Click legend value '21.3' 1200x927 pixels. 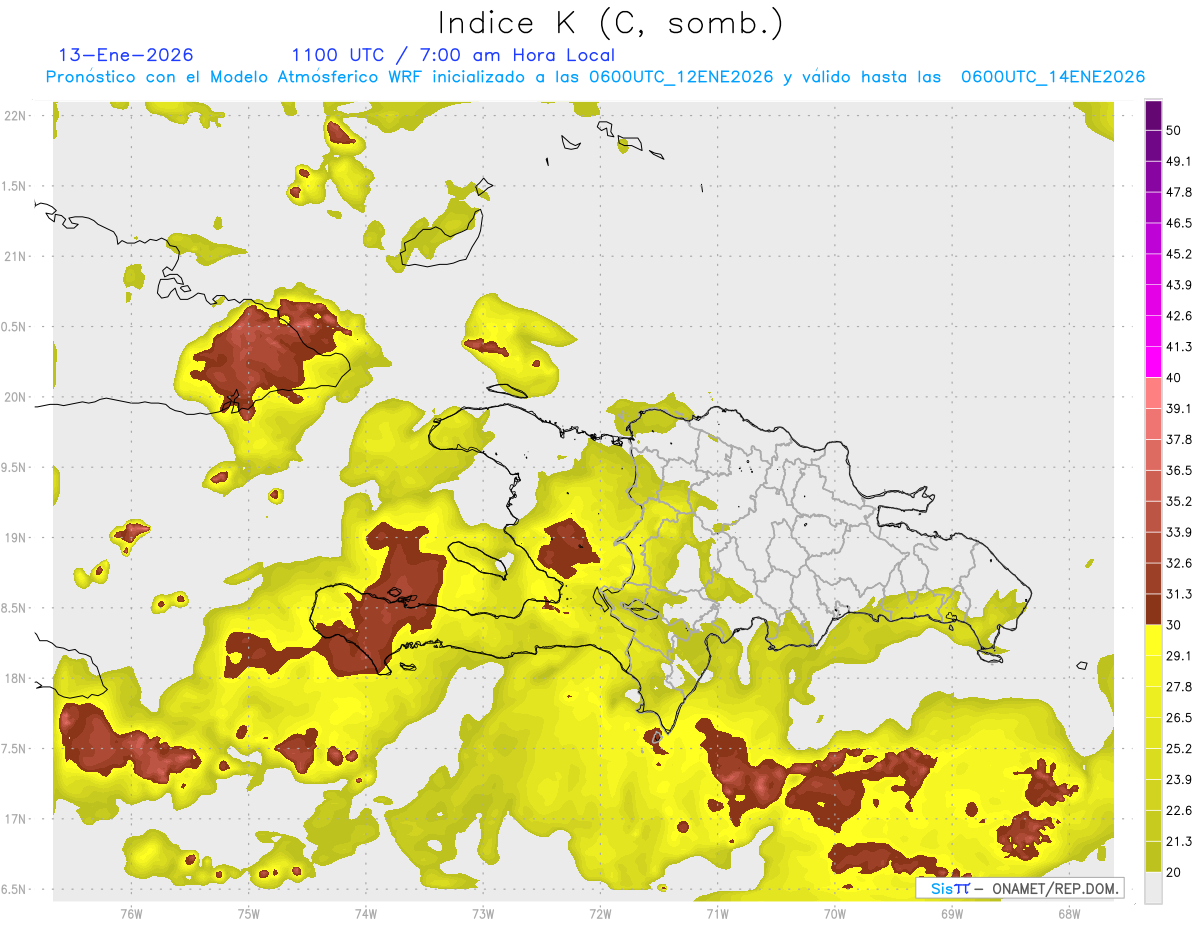1178,842
